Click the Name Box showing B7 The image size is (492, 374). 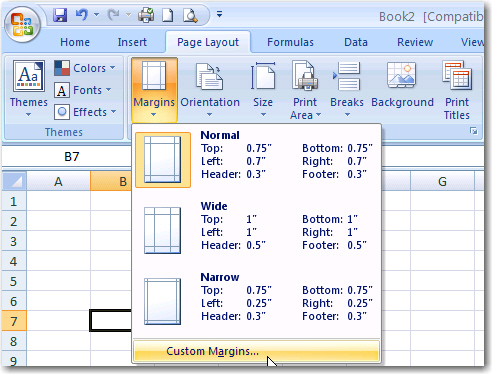(67, 156)
